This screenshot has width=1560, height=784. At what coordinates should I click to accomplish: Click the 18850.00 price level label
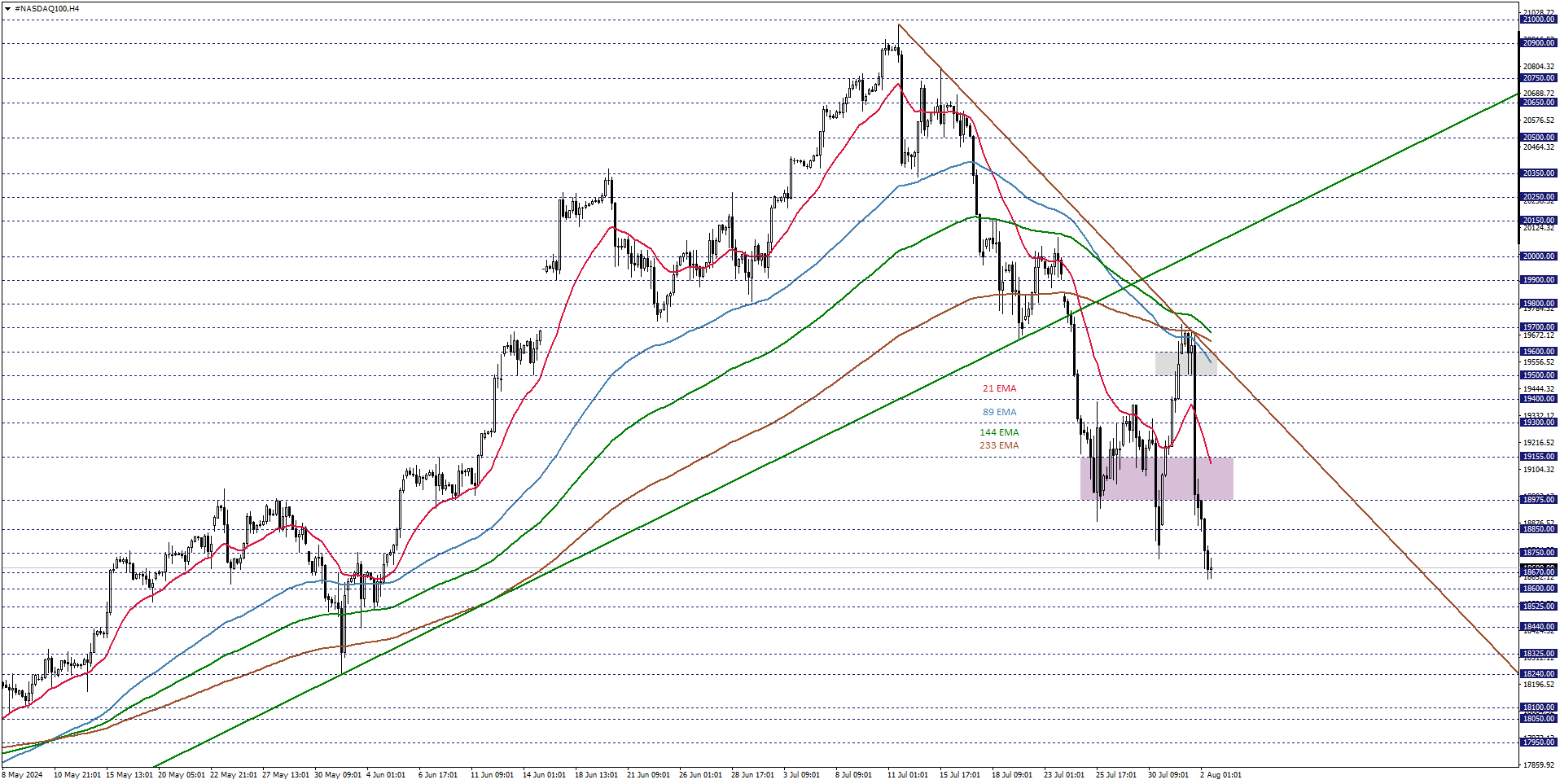coord(1539,529)
